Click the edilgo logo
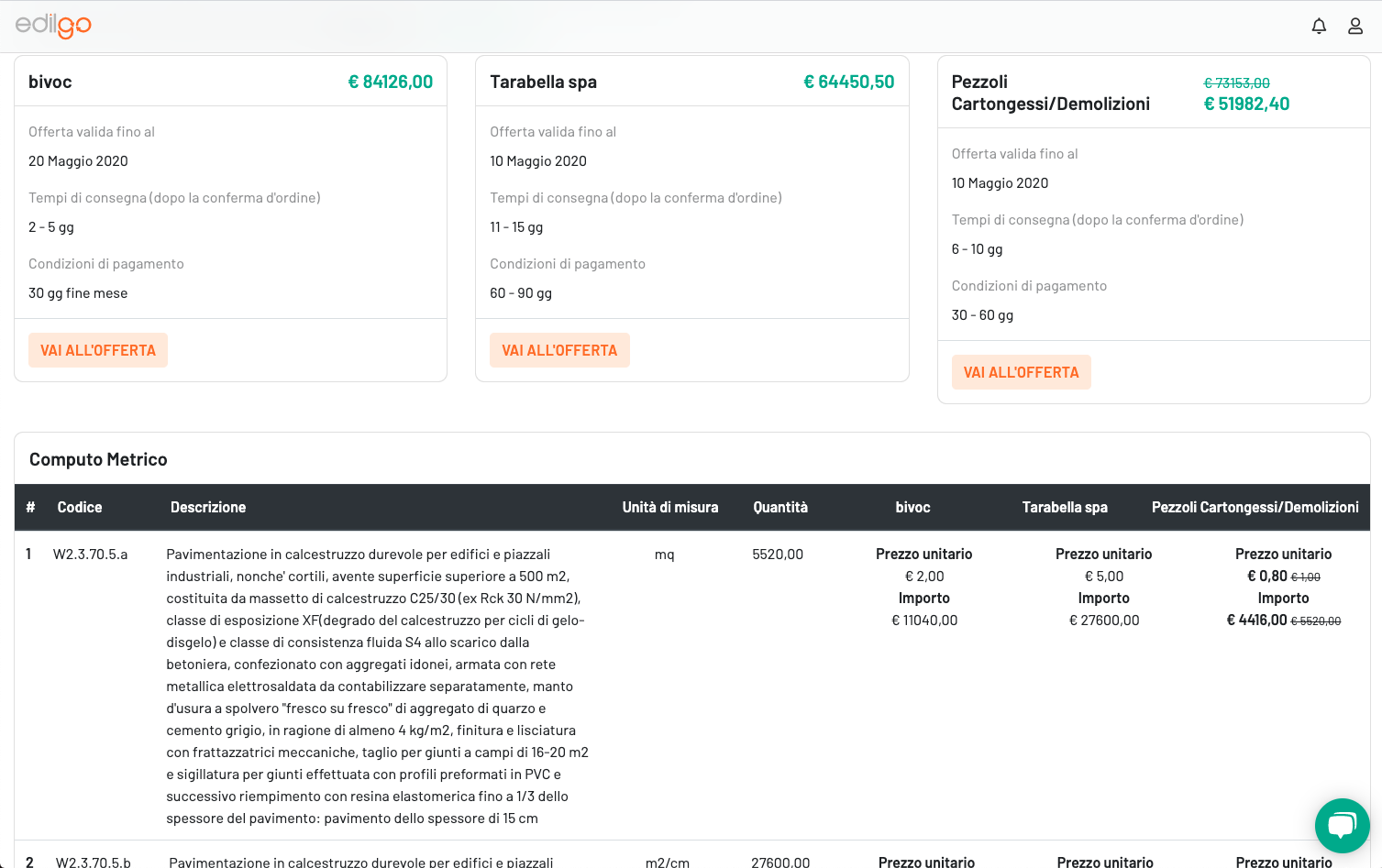This screenshot has height=868, width=1382. coord(53,26)
